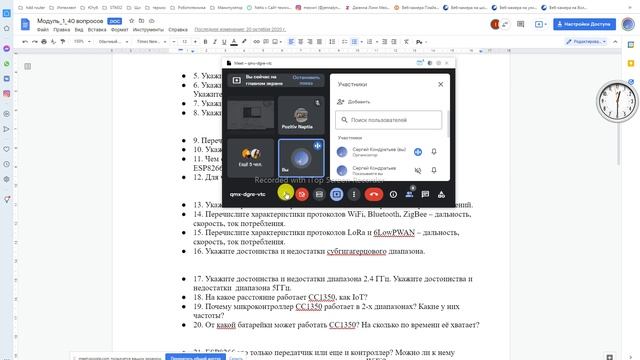Toggle captions in the Meet window
The height and width of the screenshot is (360, 640).
(x=319, y=194)
